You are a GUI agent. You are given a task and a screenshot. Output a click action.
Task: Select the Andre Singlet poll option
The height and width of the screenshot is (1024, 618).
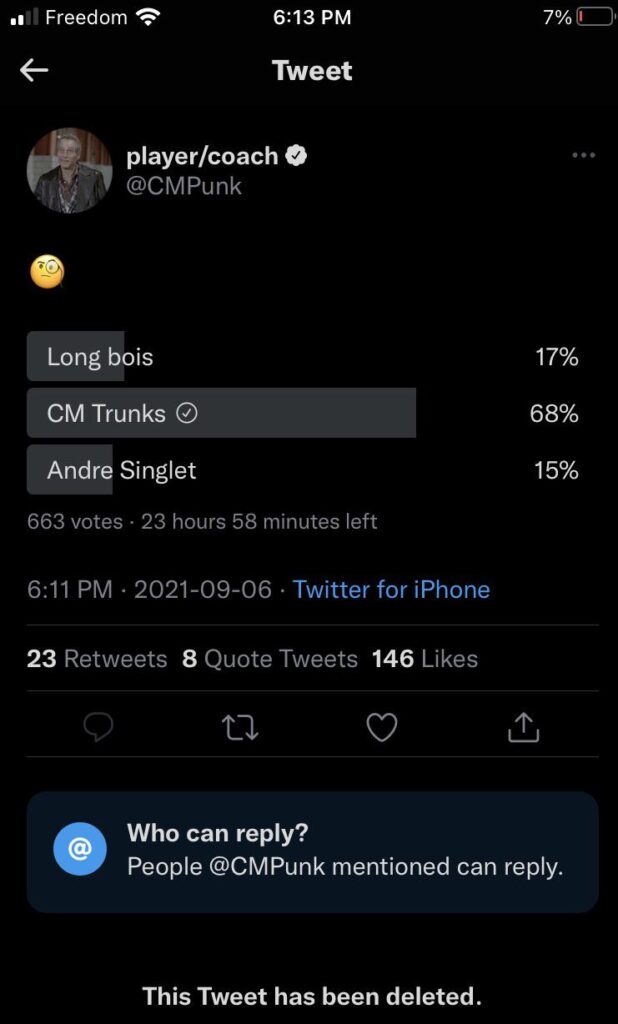pos(121,470)
